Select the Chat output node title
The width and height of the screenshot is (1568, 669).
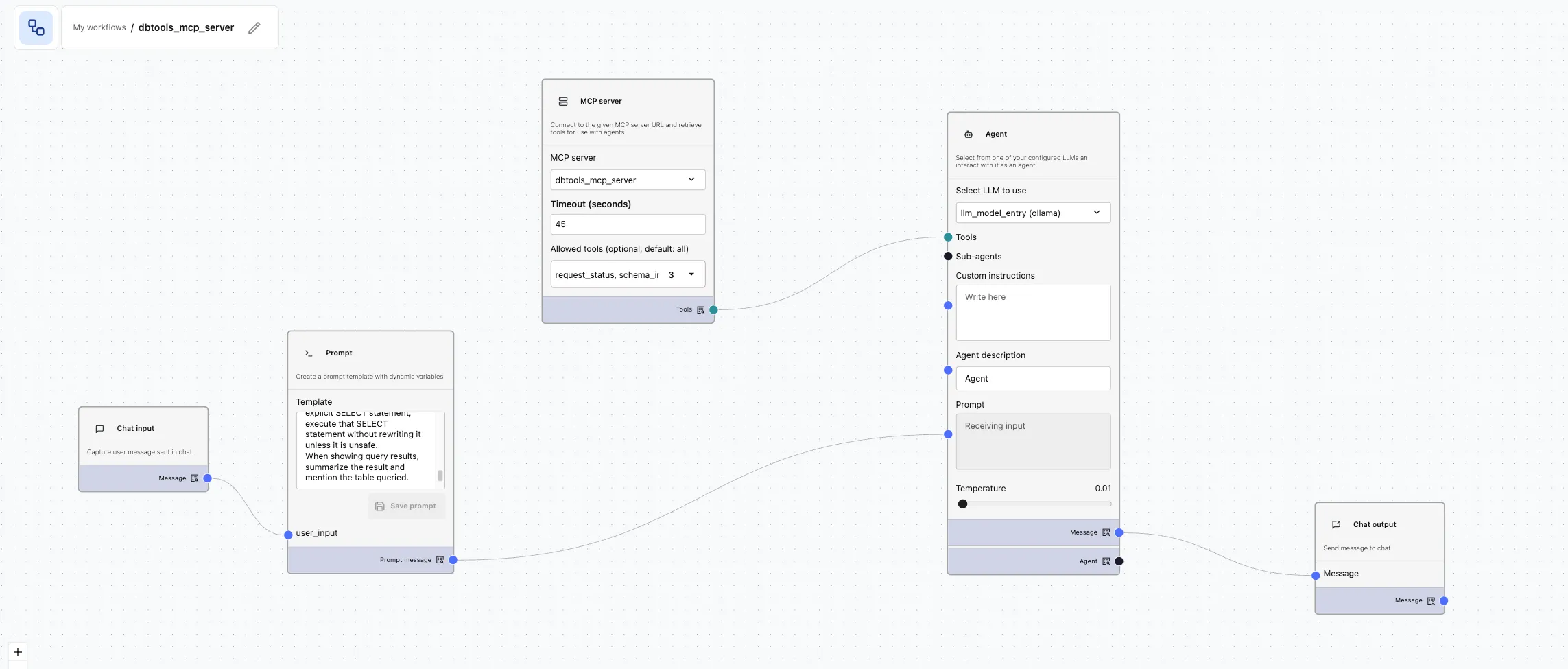pos(1375,524)
